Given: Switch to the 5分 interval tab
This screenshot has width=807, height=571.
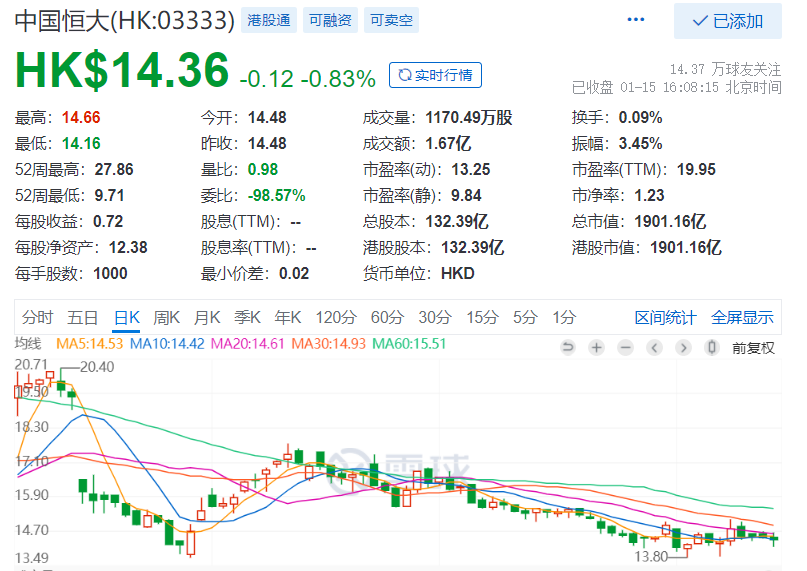Looking at the screenshot, I should tap(525, 317).
